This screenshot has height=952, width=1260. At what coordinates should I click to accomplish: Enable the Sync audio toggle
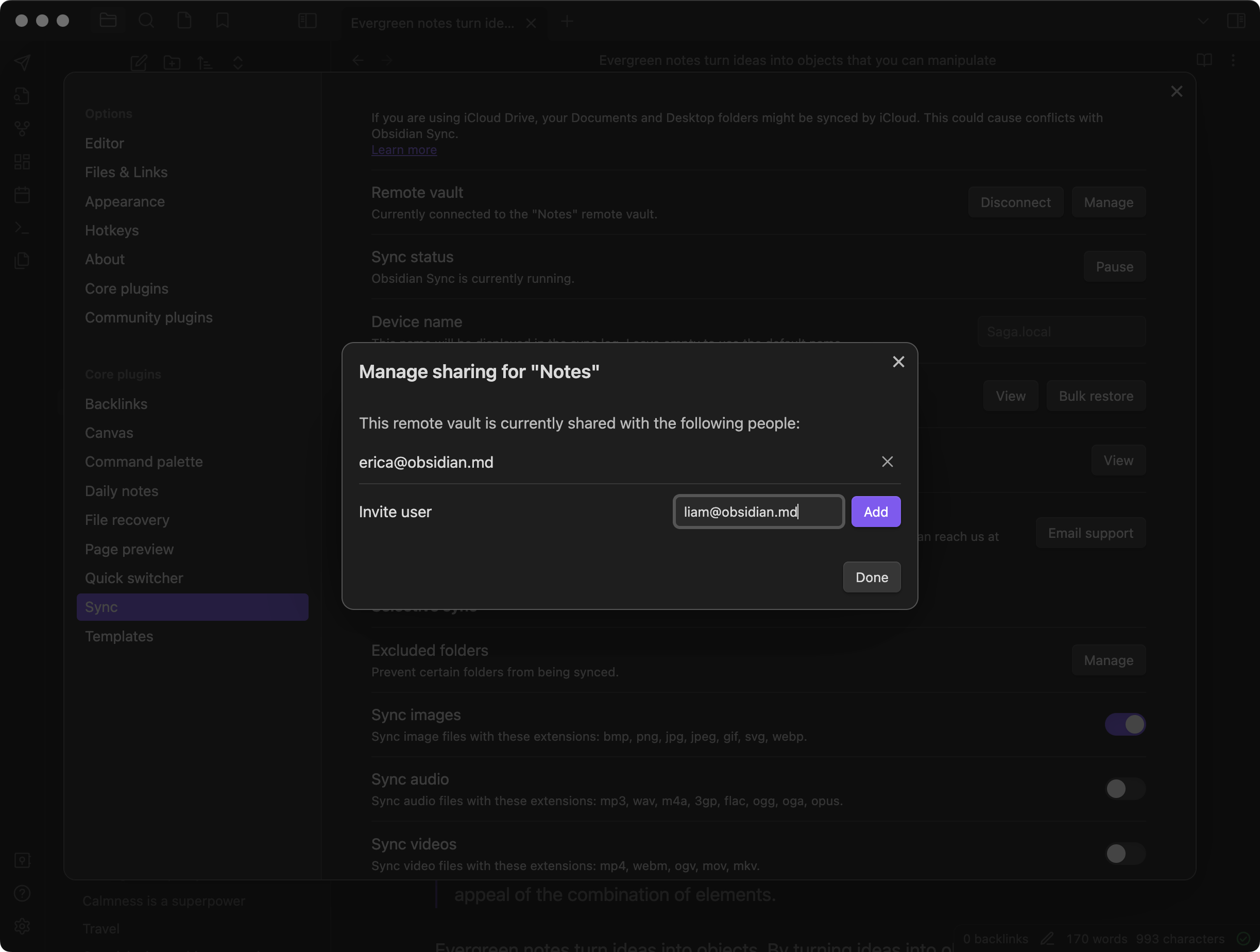click(1125, 789)
